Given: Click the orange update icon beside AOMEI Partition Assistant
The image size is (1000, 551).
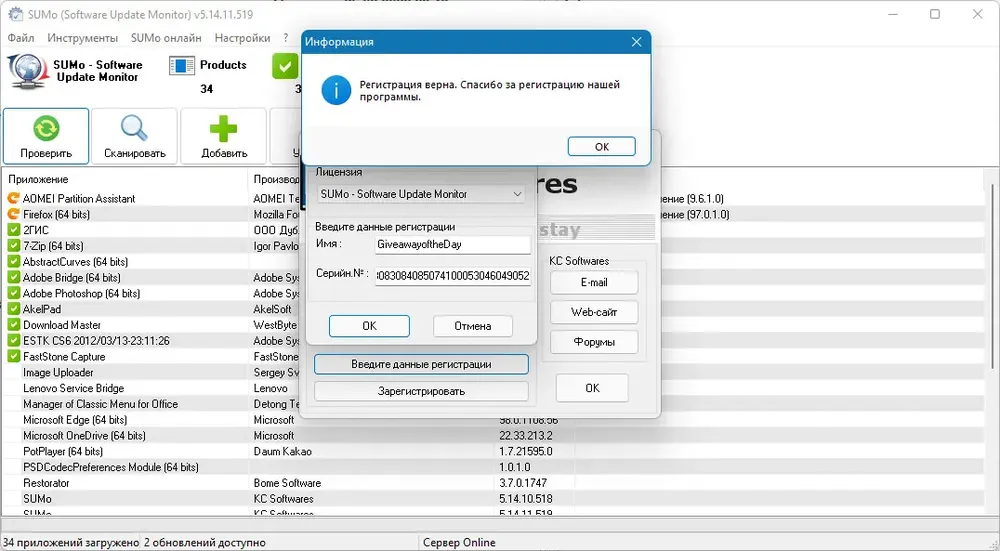Looking at the screenshot, I should click(13, 198).
